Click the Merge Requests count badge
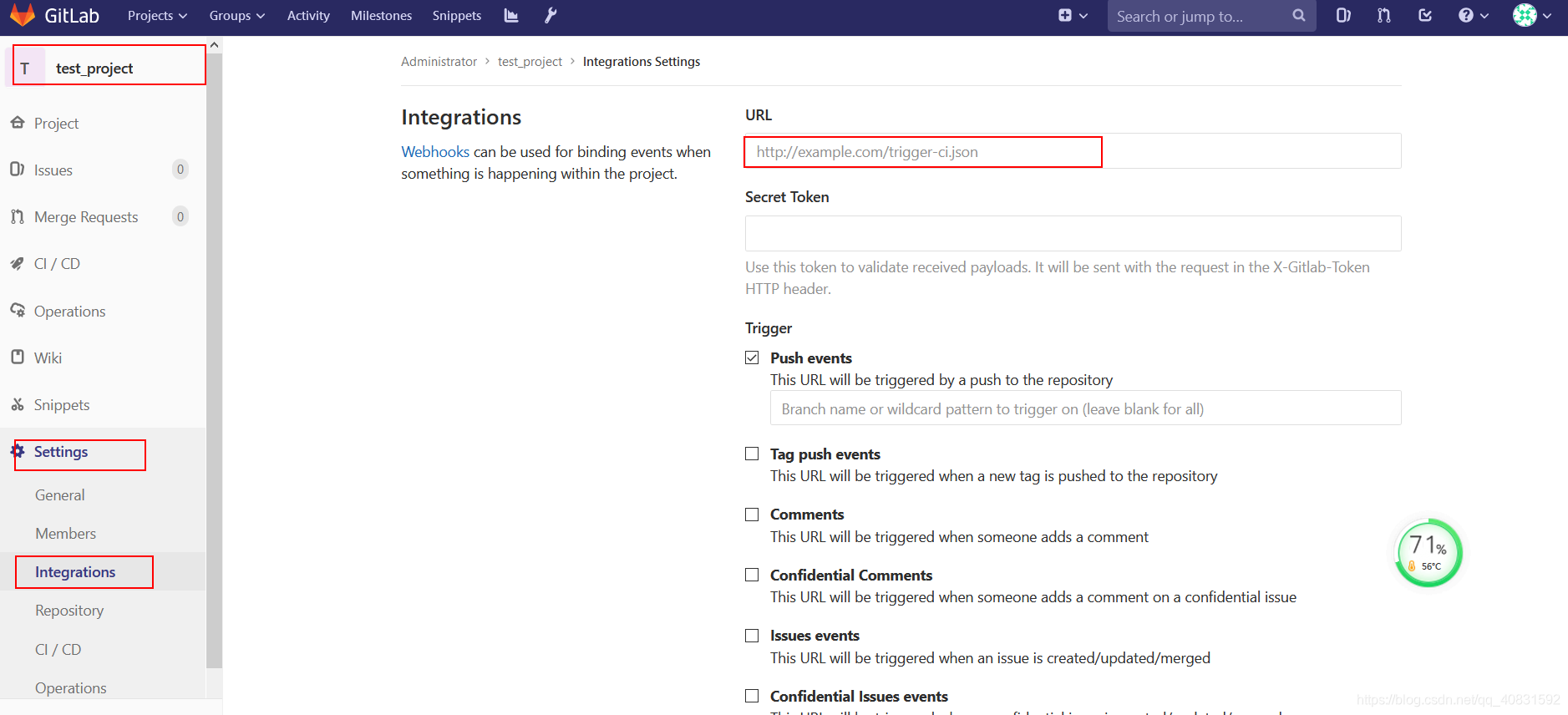This screenshot has width=1568, height=715. click(x=180, y=216)
